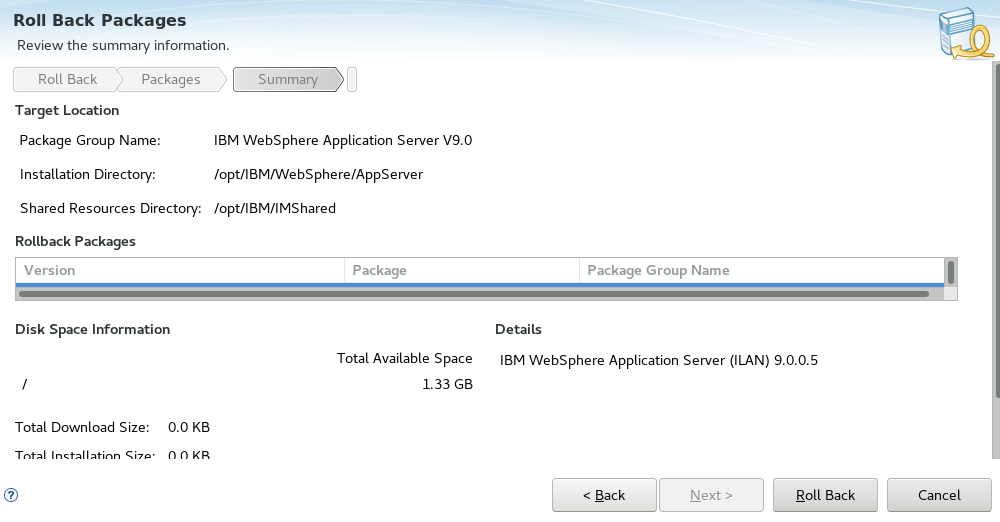Click the text "IBM WebSphere Application Server V9.0"
Image resolution: width=1000 pixels, height=522 pixels.
343,140
